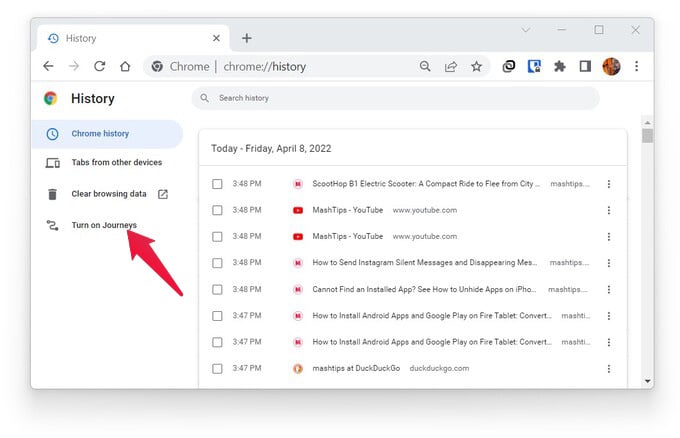Open the Chrome three-dot menu

tap(637, 66)
